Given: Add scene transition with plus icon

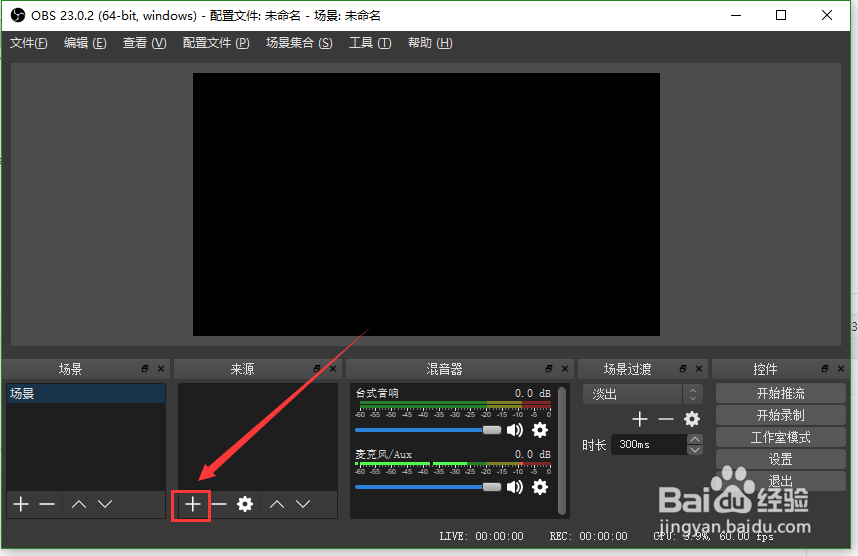Looking at the screenshot, I should [x=640, y=419].
